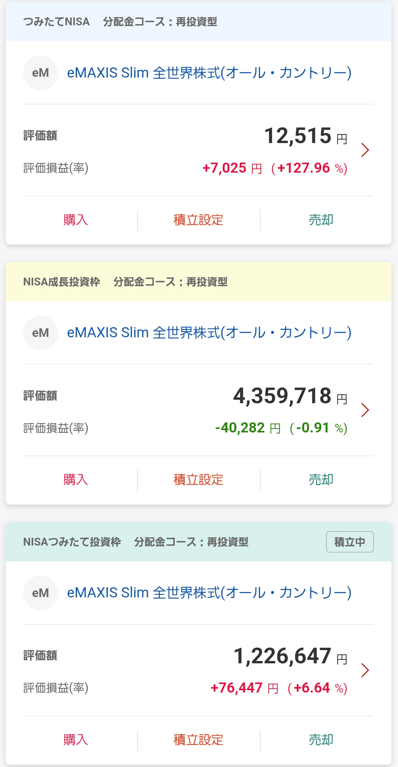
Task: Expand details chevron beside 4,359,718 円
Action: point(365,410)
